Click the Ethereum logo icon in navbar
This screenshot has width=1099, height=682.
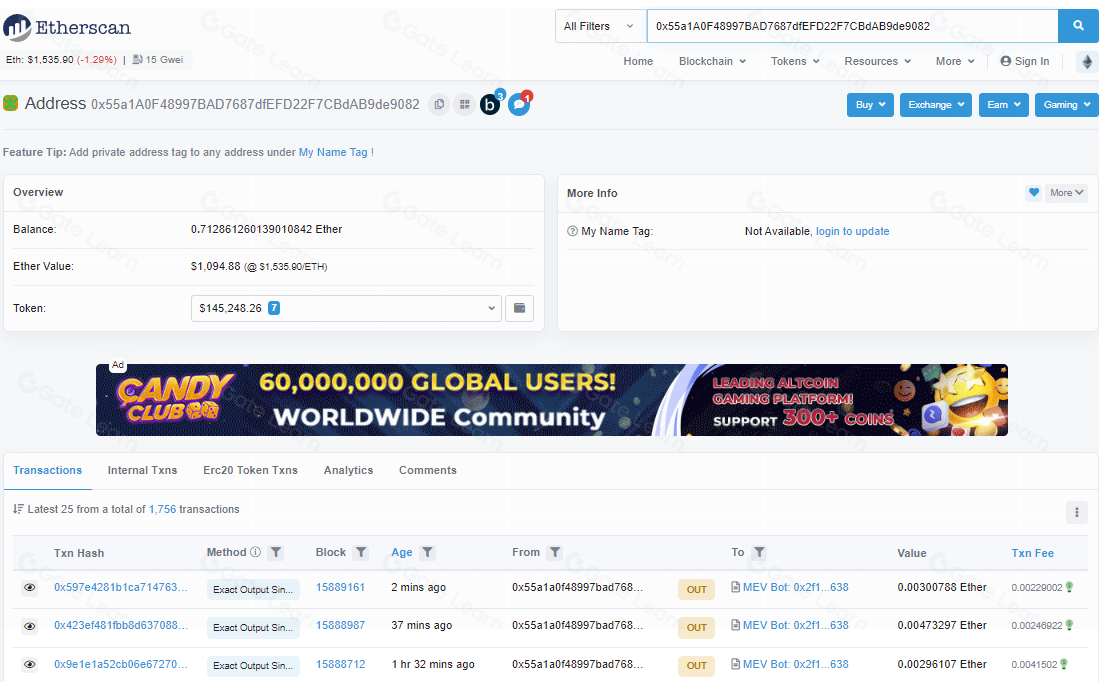[1086, 62]
